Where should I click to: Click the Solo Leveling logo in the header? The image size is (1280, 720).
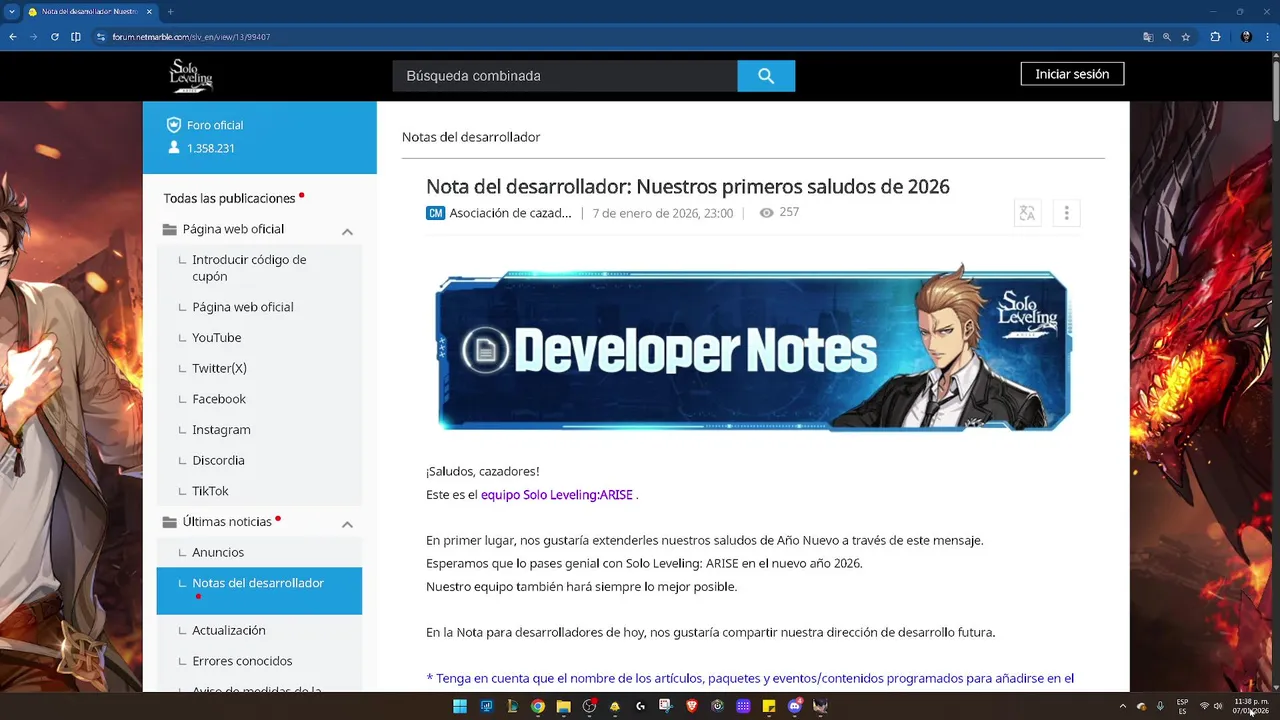pos(190,75)
